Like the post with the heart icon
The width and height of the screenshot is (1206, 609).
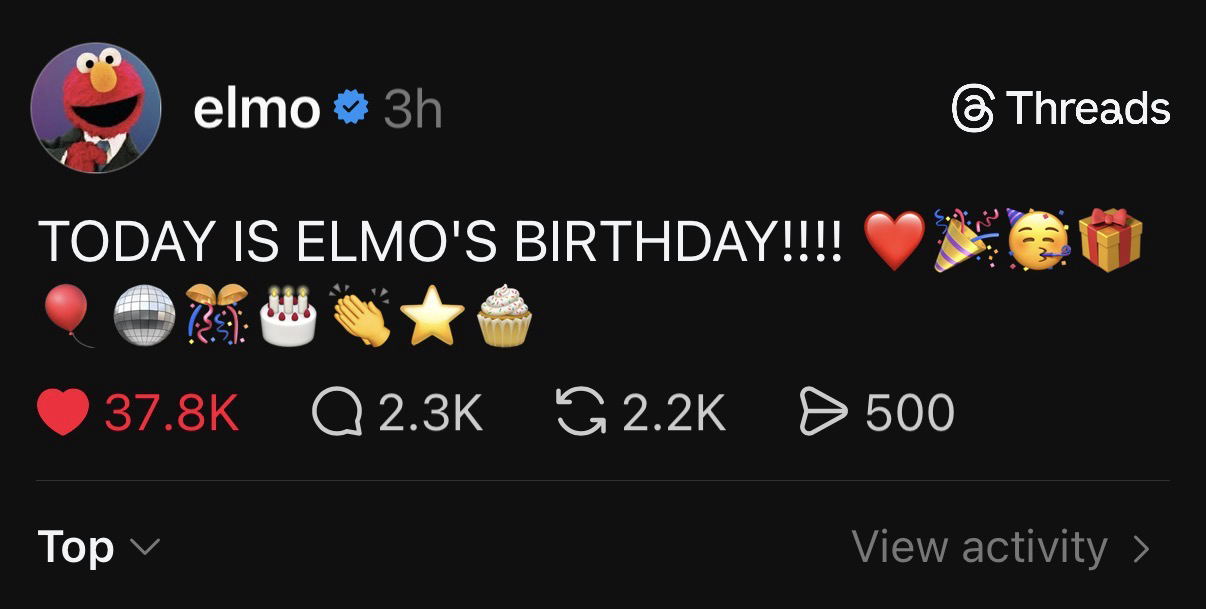[62, 414]
